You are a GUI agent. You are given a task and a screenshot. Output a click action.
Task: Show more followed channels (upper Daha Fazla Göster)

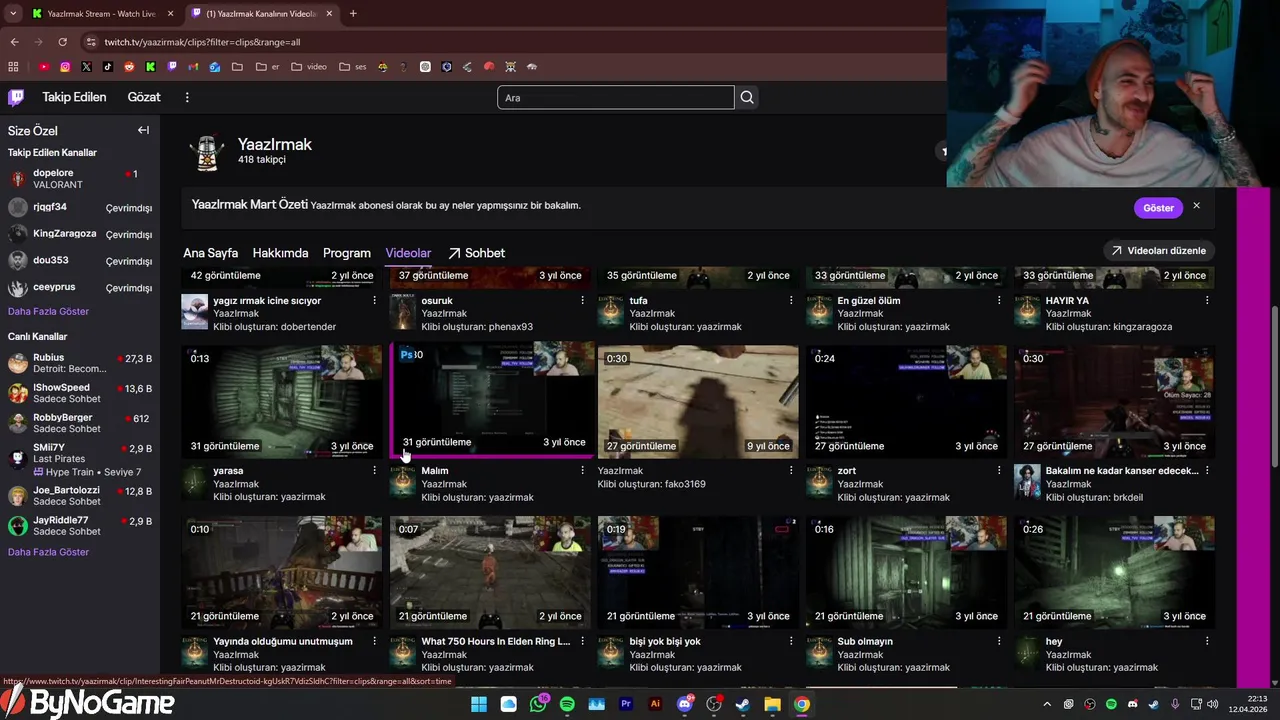tap(49, 311)
